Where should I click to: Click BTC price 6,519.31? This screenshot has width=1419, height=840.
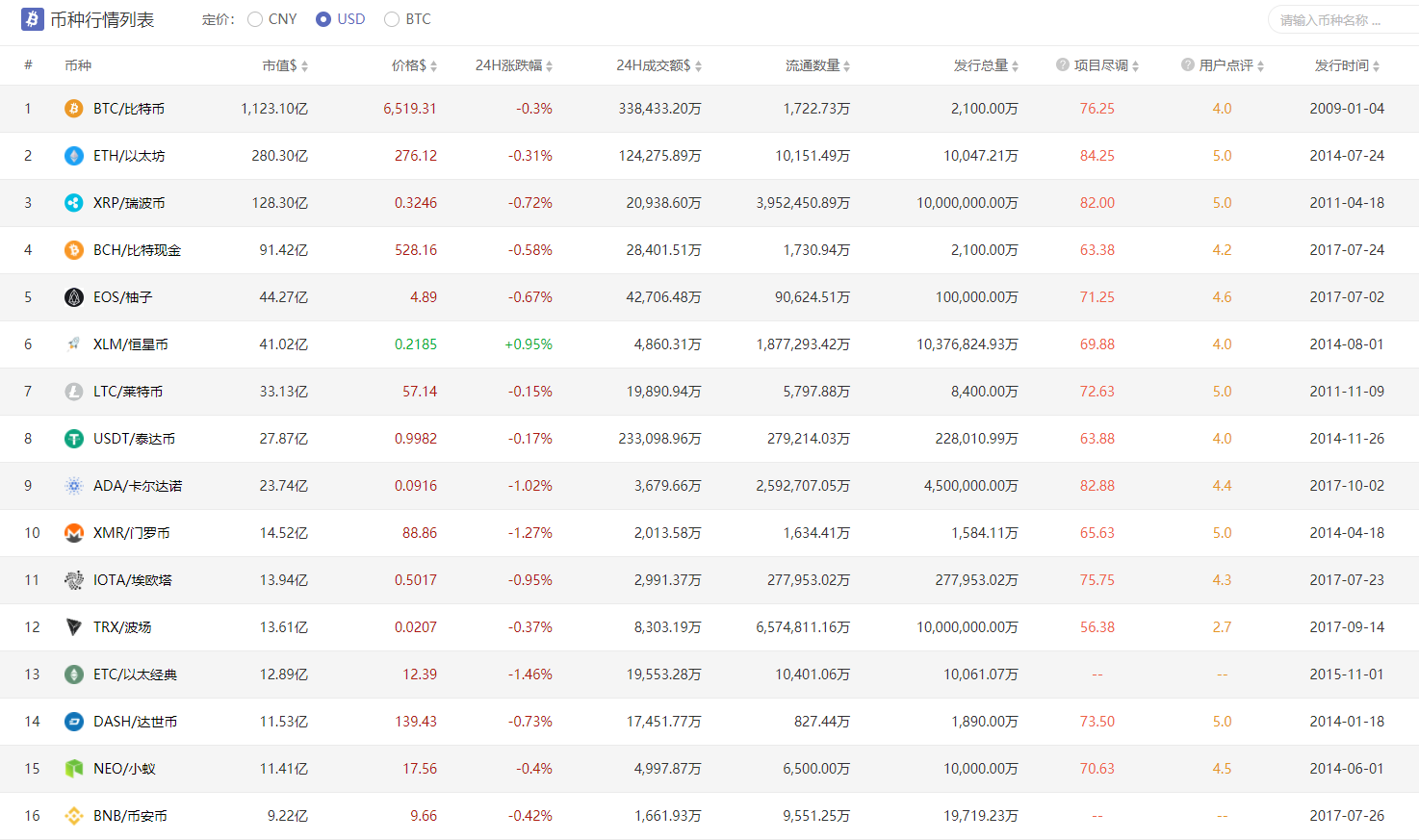[x=410, y=109]
